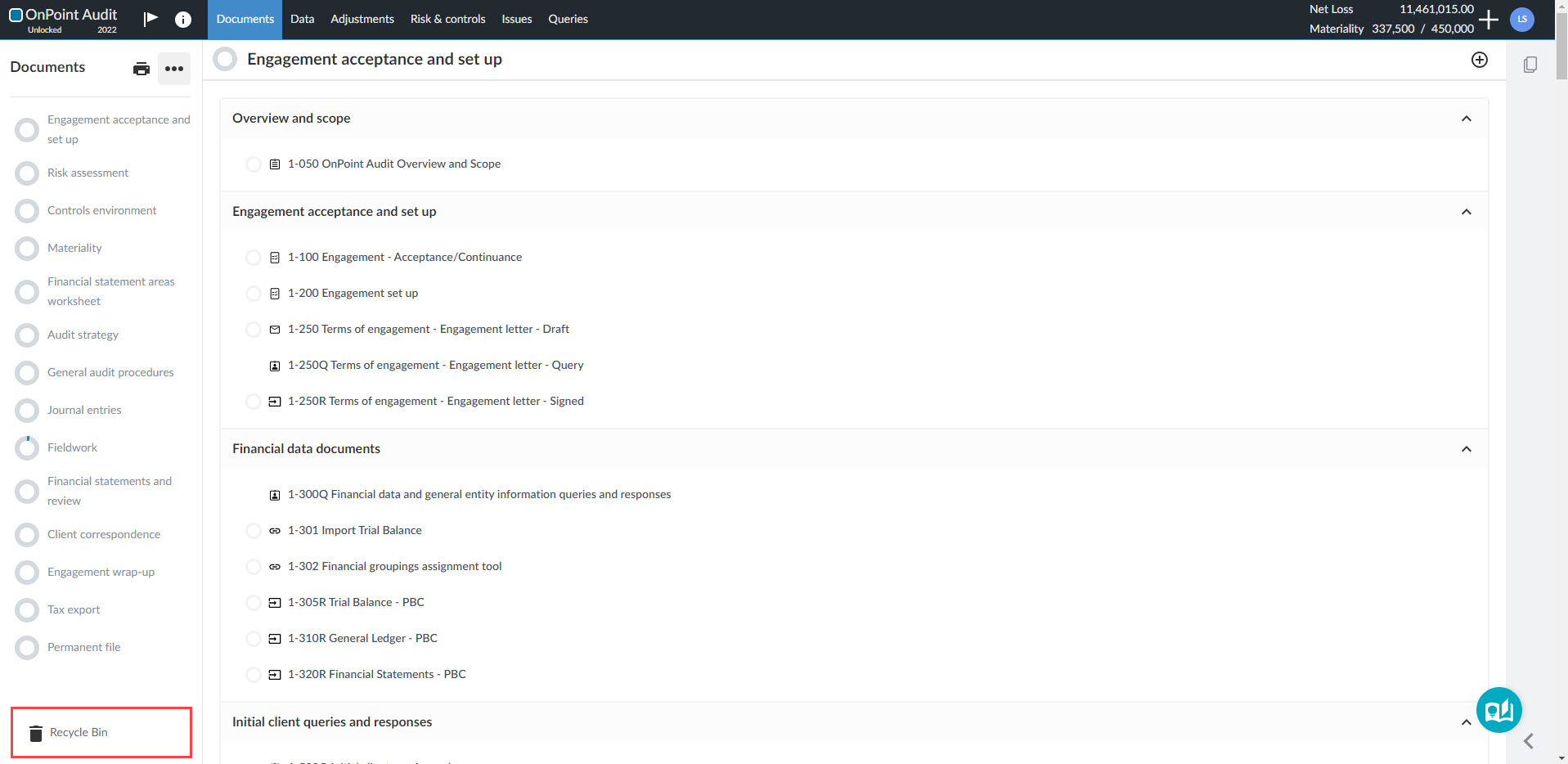
Task: Toggle status circle for 1-050 Overview and Scope
Action: pyautogui.click(x=254, y=164)
